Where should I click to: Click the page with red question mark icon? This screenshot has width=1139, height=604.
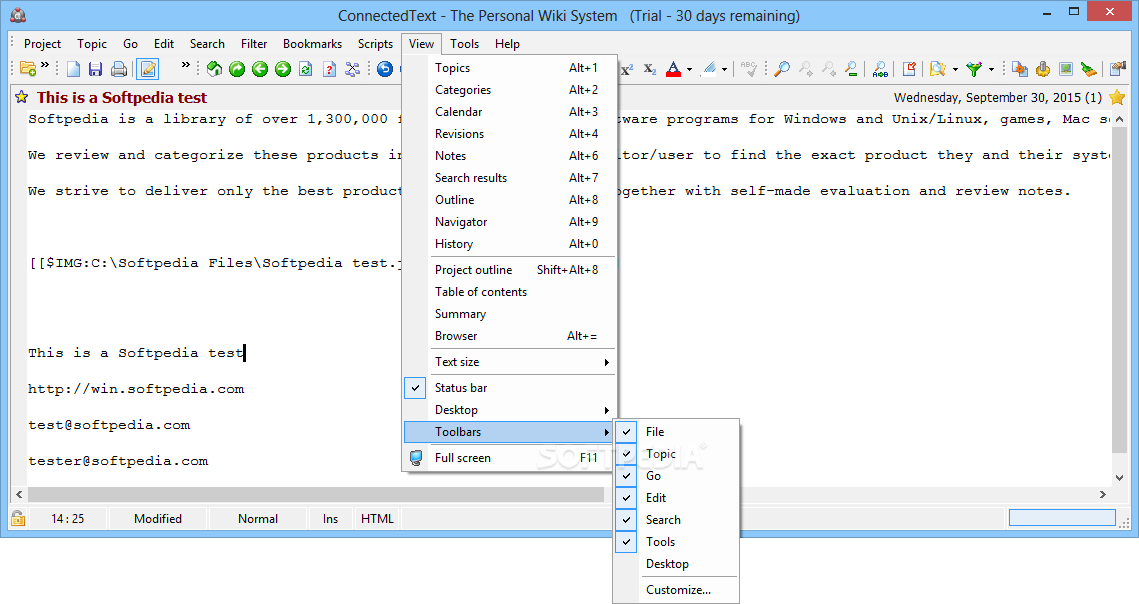pos(329,69)
